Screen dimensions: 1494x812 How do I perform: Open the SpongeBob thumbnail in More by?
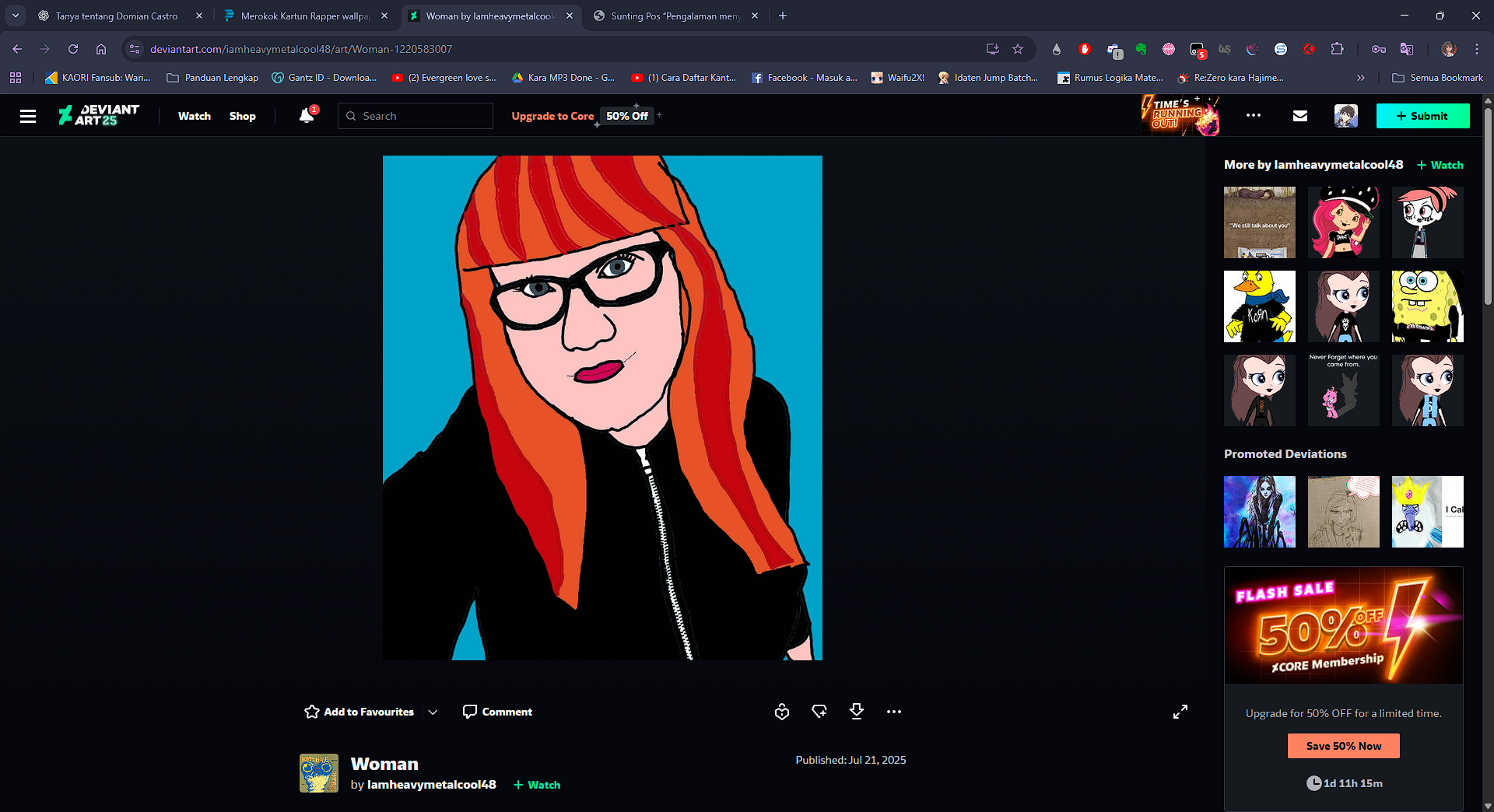[x=1427, y=306]
